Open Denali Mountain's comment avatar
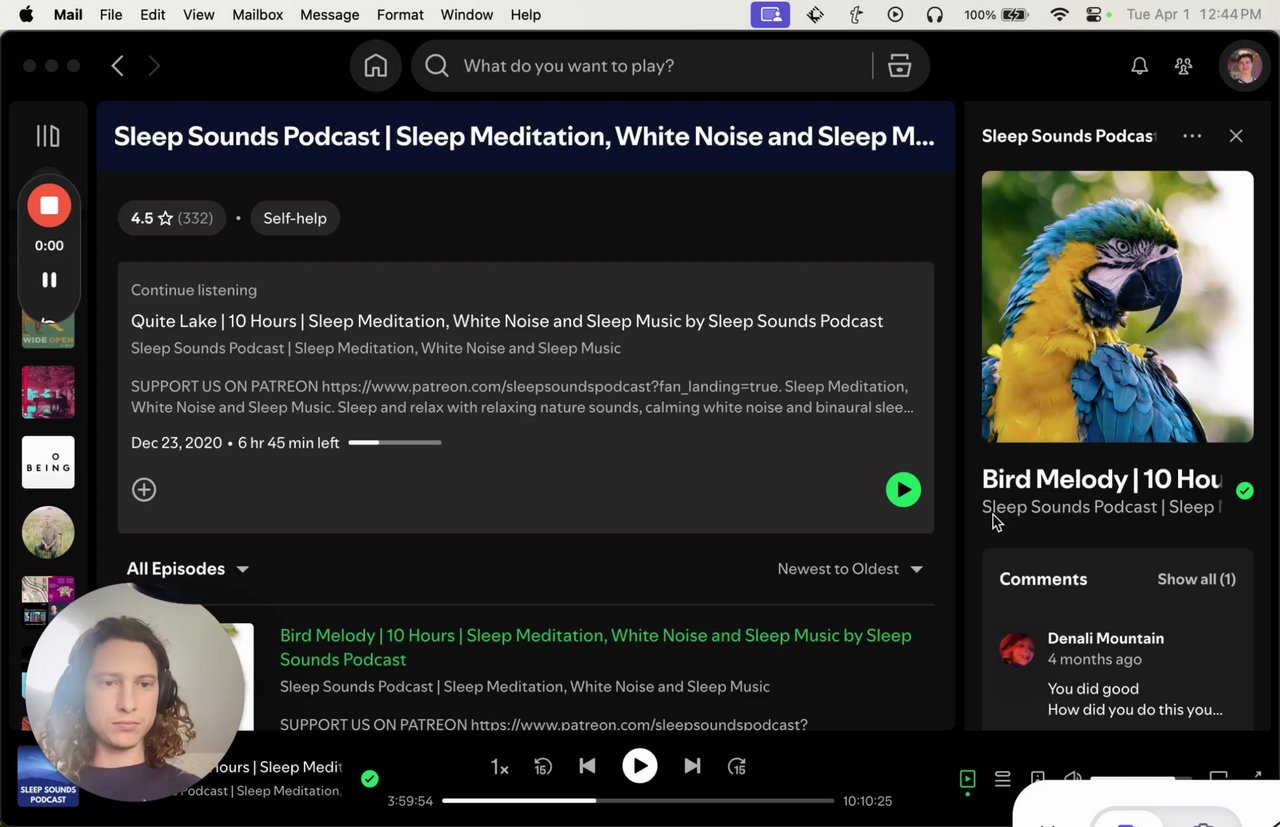1280x827 pixels. 1017,649
